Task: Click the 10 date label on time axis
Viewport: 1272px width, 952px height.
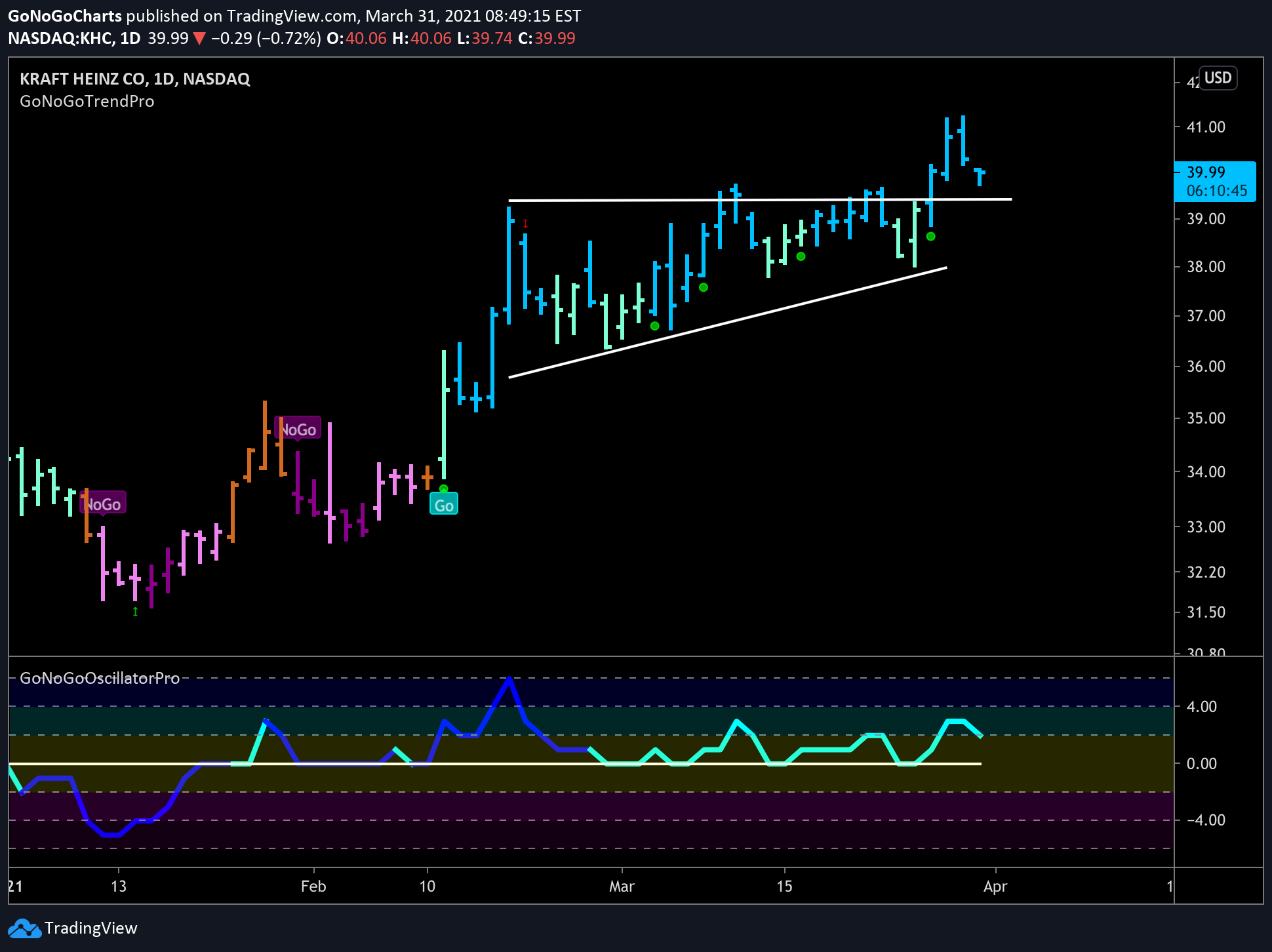Action: coord(427,886)
